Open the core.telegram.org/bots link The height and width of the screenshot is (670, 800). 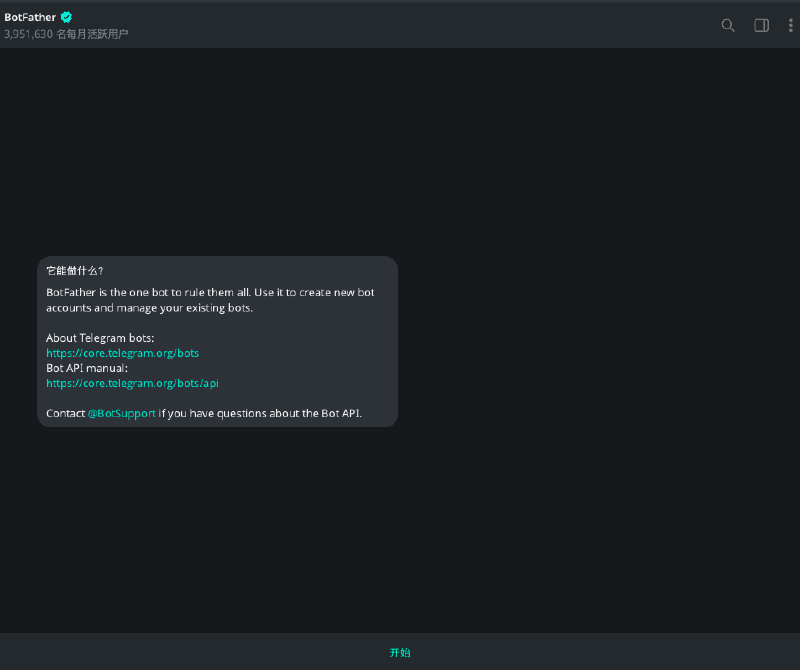[x=122, y=353]
